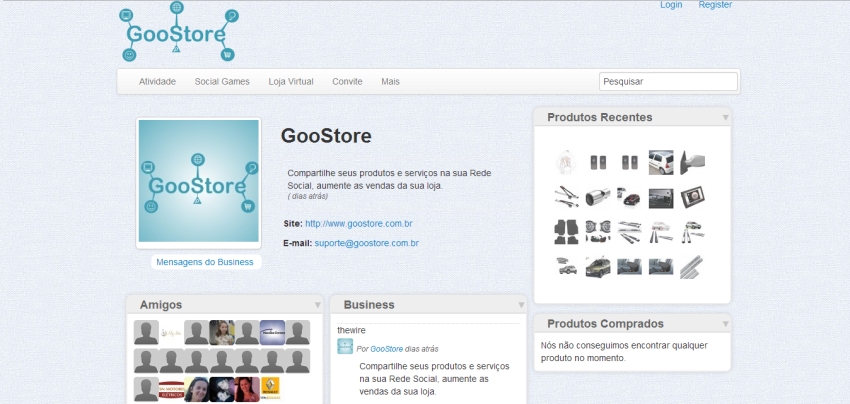
Task: Click the GooStore logo in the header
Action: 179,31
